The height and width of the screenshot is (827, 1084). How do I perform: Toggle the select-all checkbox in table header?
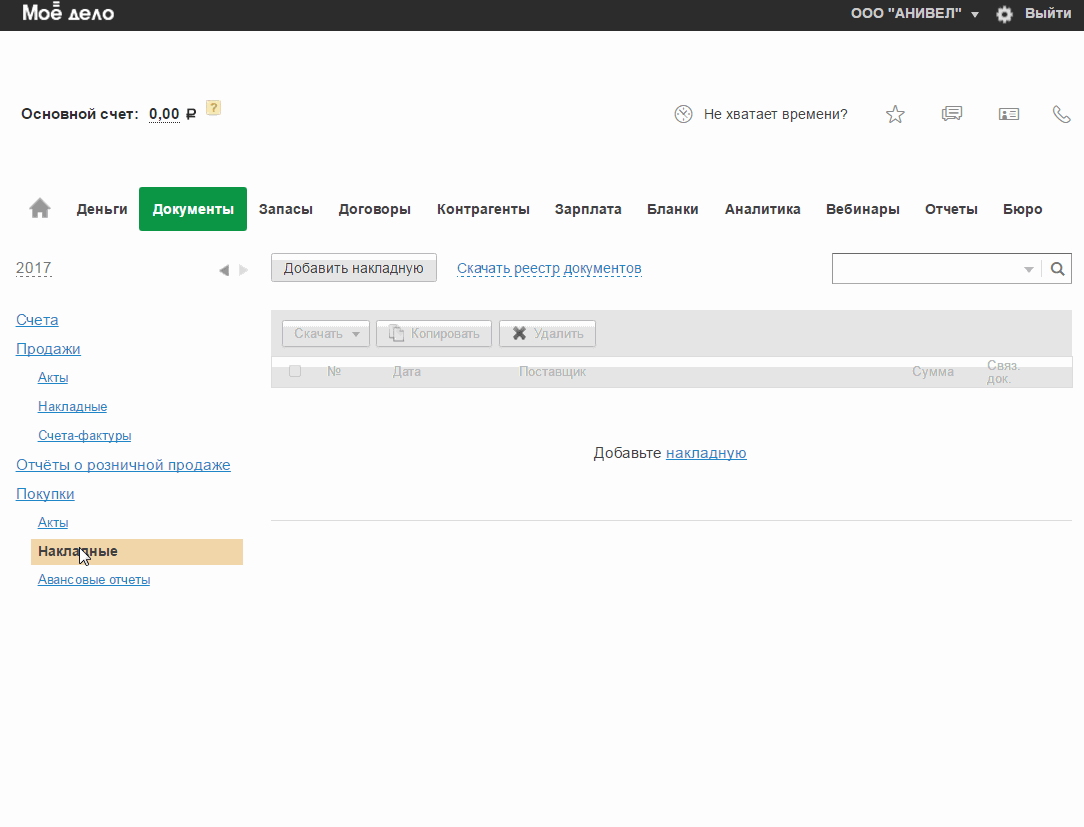point(295,371)
